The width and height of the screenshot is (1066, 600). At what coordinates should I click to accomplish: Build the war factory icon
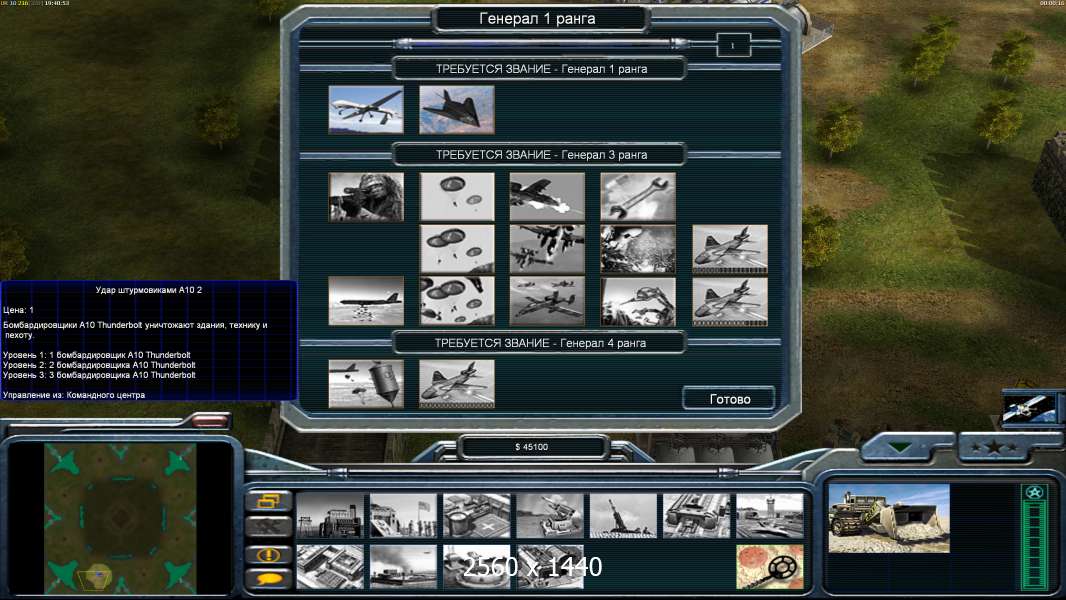pos(697,516)
